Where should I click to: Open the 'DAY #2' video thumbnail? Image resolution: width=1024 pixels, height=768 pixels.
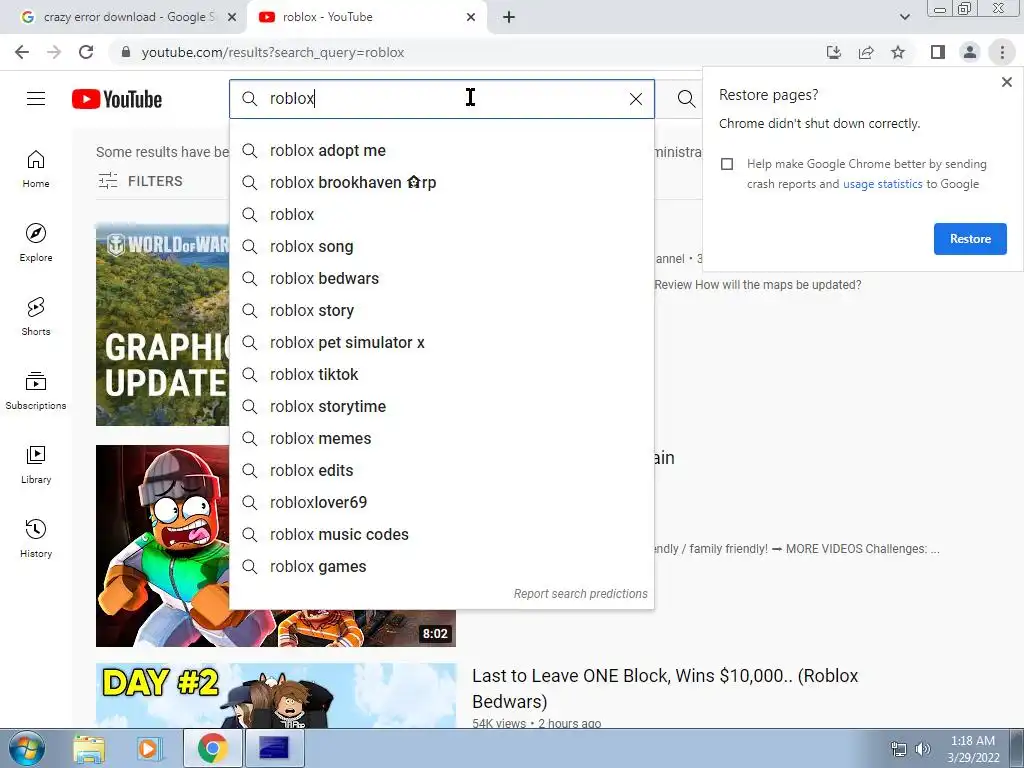click(276, 696)
